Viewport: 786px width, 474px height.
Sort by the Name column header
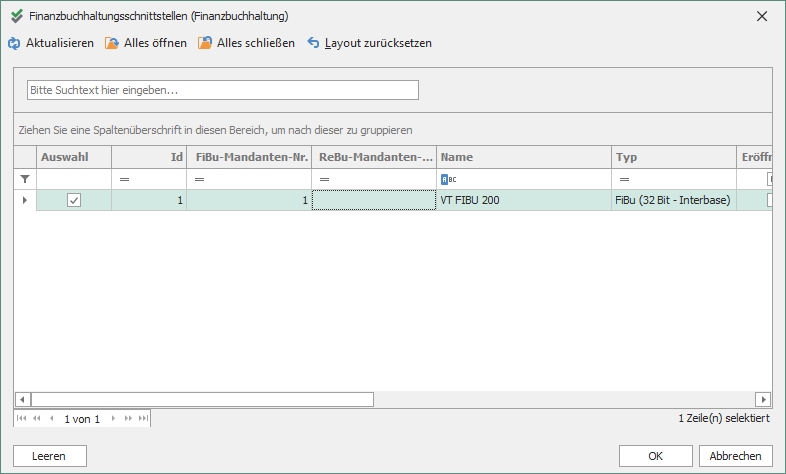524,157
